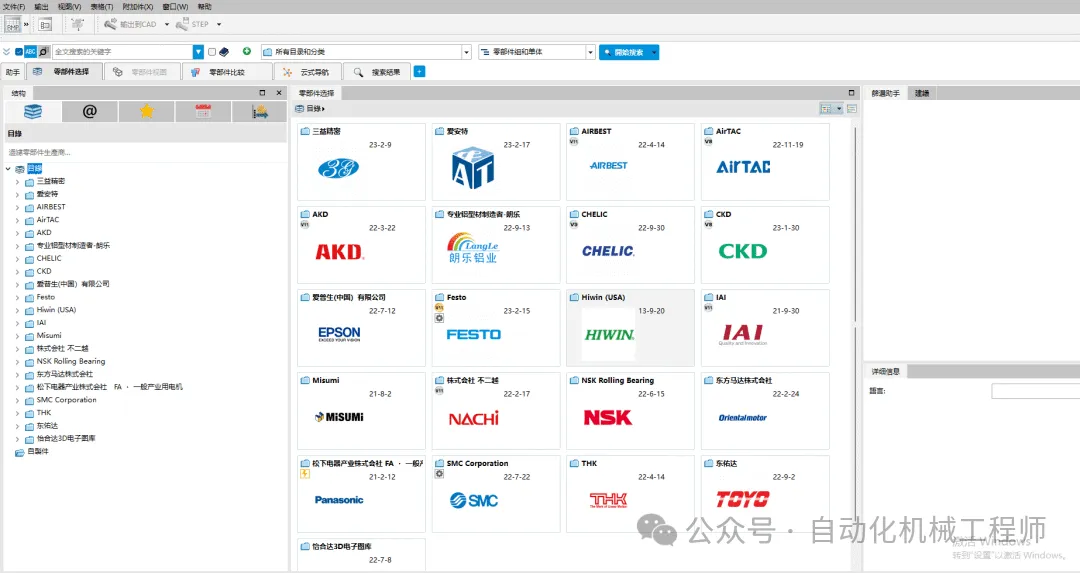1080x573 pixels.
Task: Open the small arrow next to view mode icon
Action: (x=839, y=109)
